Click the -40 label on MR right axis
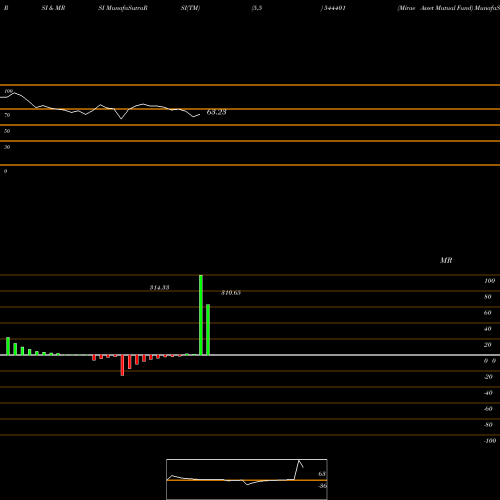Image resolution: width=500 pixels, height=500 pixels. click(488, 393)
